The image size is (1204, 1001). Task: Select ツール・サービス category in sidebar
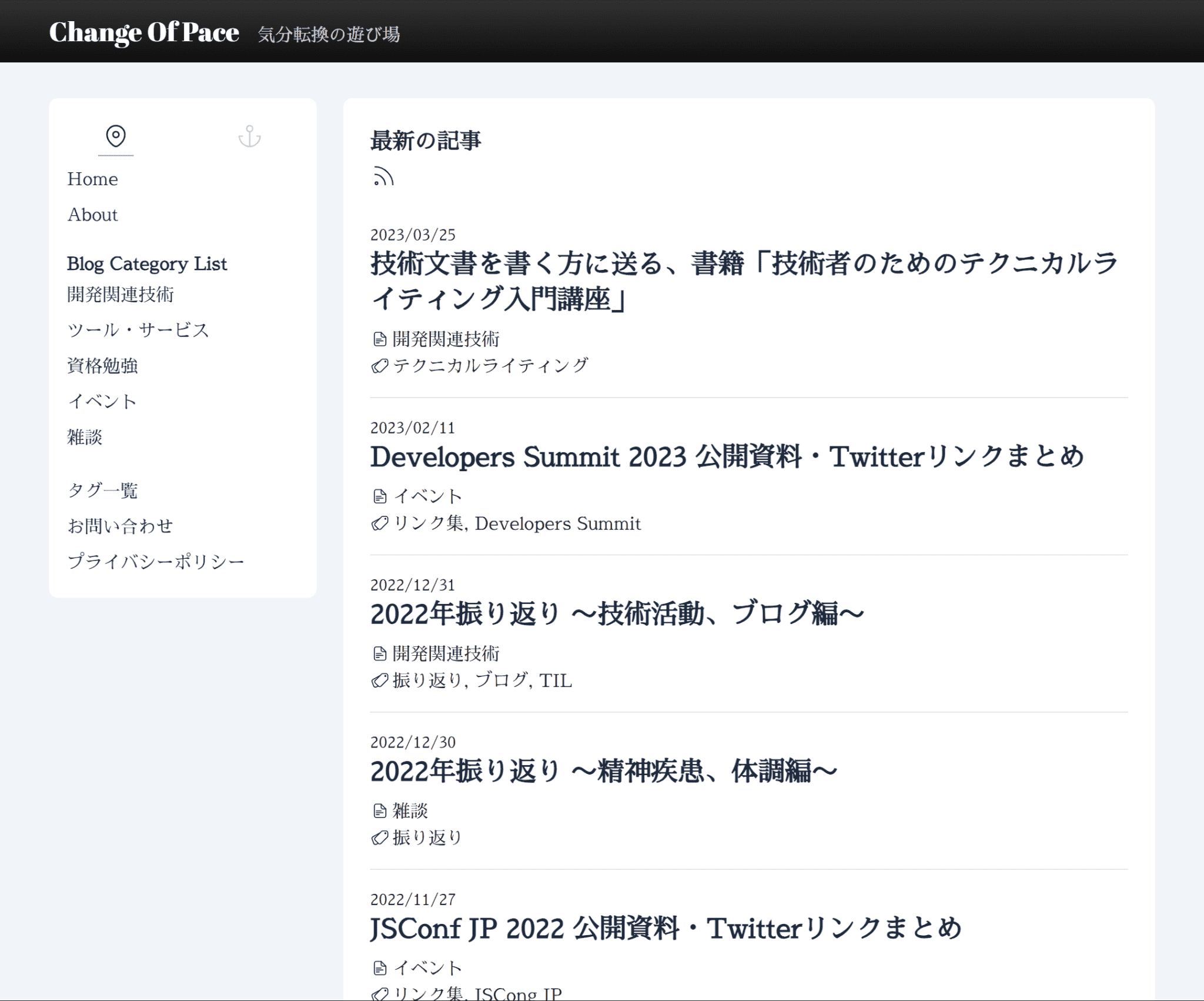click(x=138, y=330)
